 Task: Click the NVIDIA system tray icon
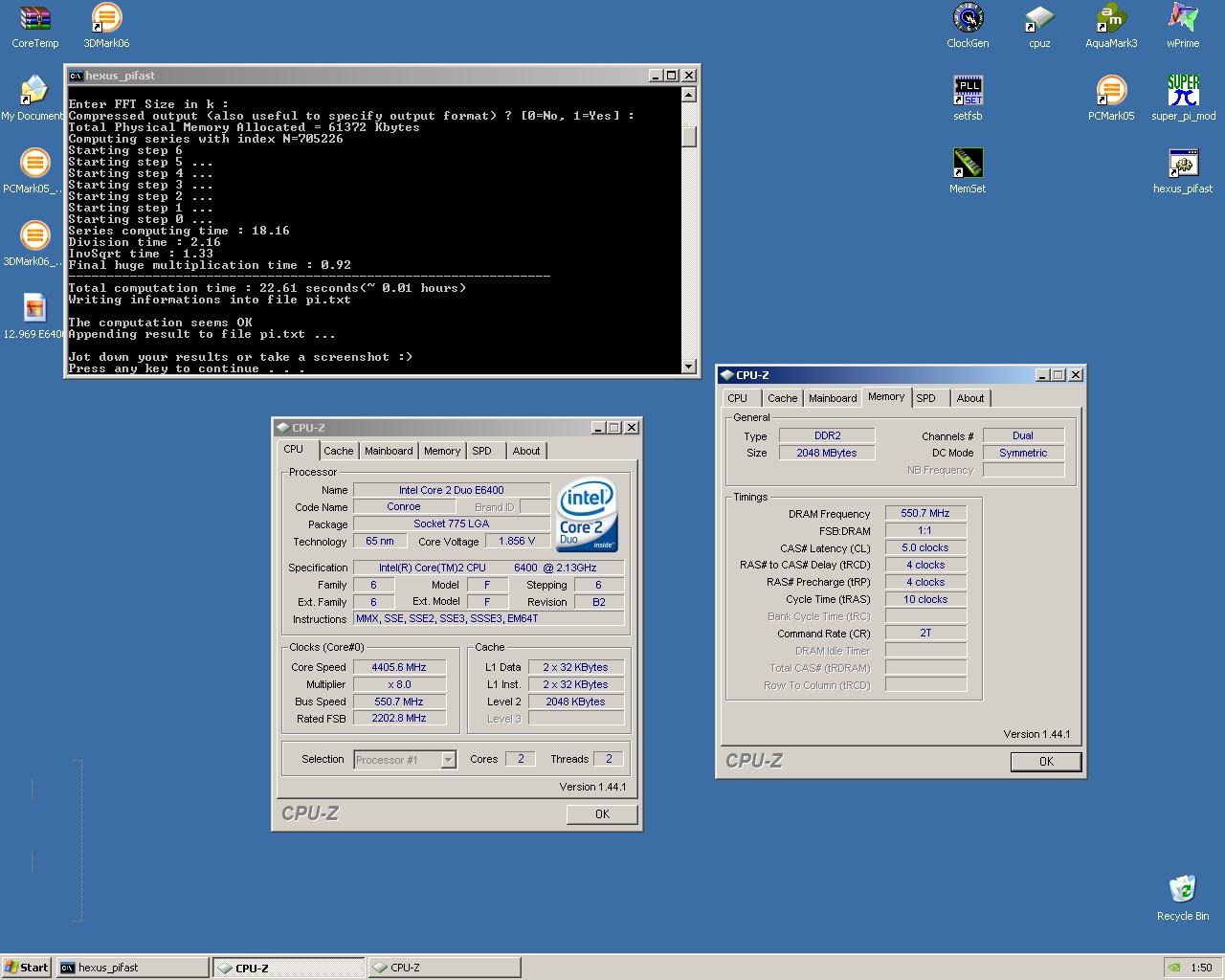point(1174,968)
